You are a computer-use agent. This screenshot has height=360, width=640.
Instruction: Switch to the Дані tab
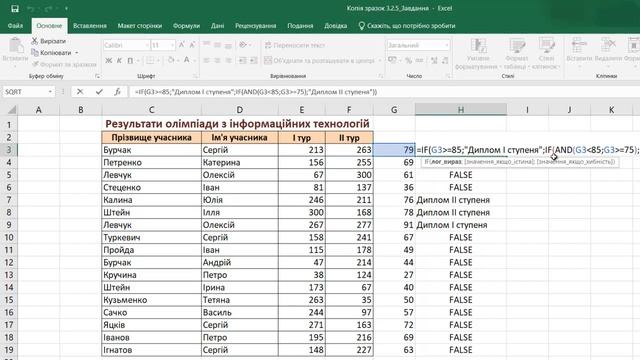218,26
